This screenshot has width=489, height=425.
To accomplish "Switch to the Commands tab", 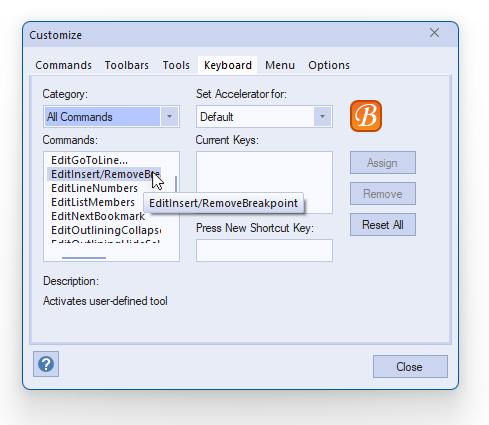I will 63,65.
